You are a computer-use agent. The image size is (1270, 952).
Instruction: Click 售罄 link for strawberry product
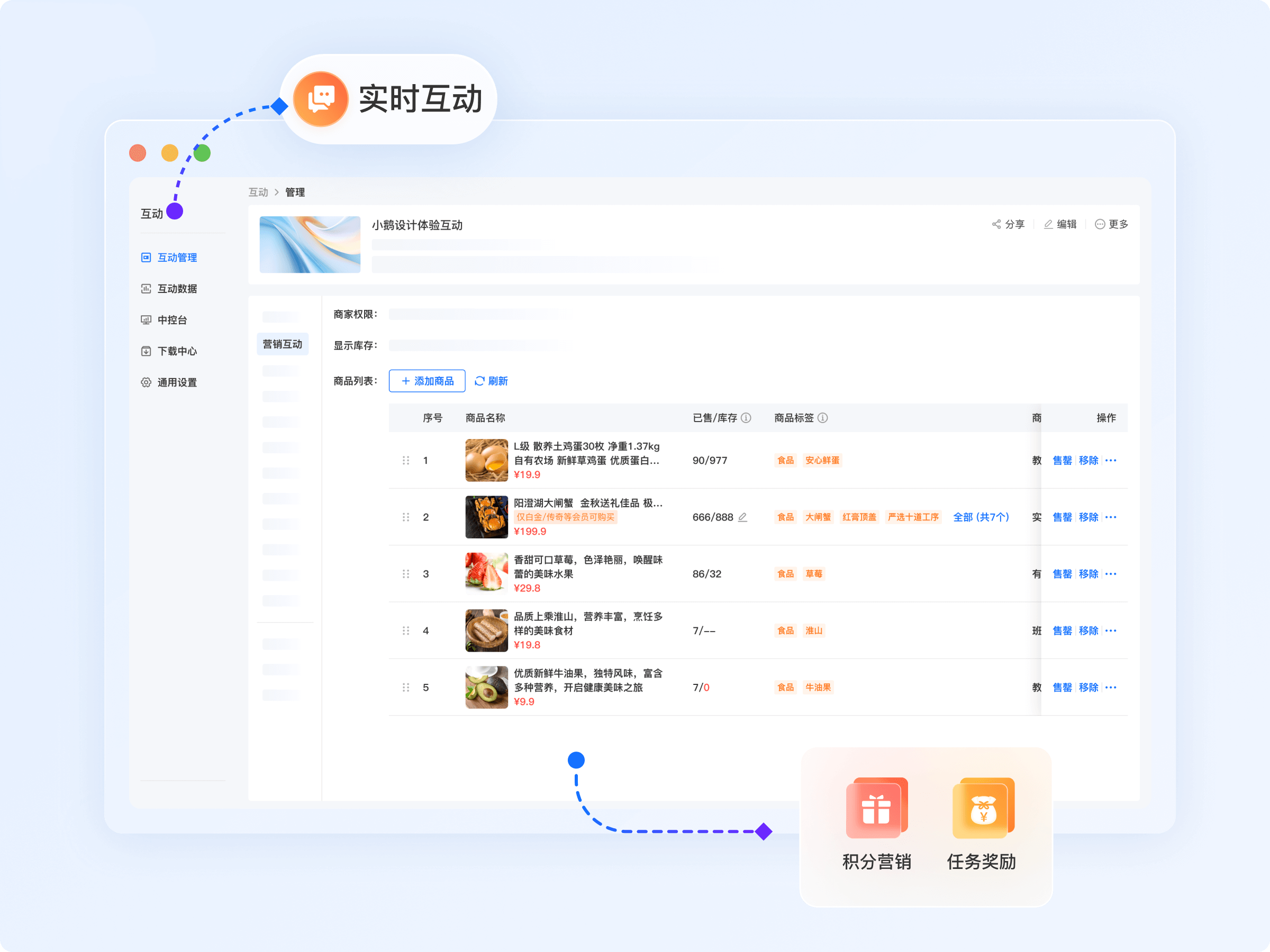(x=1062, y=574)
